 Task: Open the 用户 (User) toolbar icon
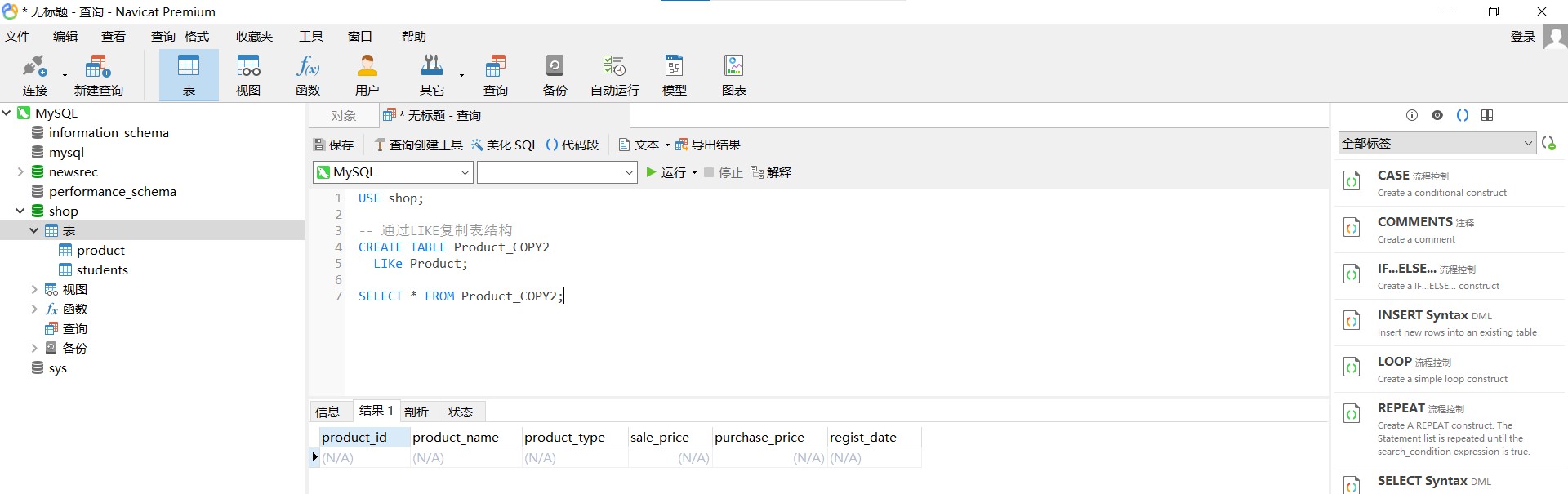coord(367,74)
